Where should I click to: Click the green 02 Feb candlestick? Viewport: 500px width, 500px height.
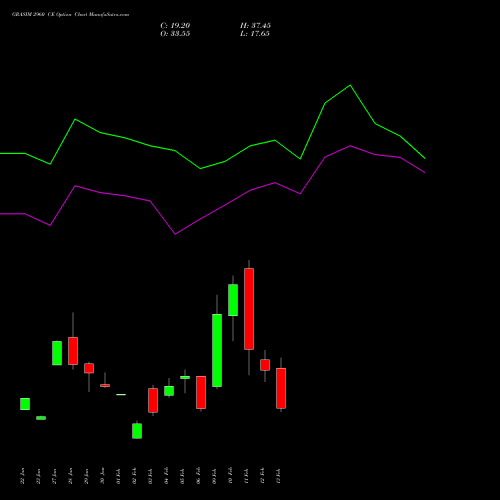[x=137, y=431]
